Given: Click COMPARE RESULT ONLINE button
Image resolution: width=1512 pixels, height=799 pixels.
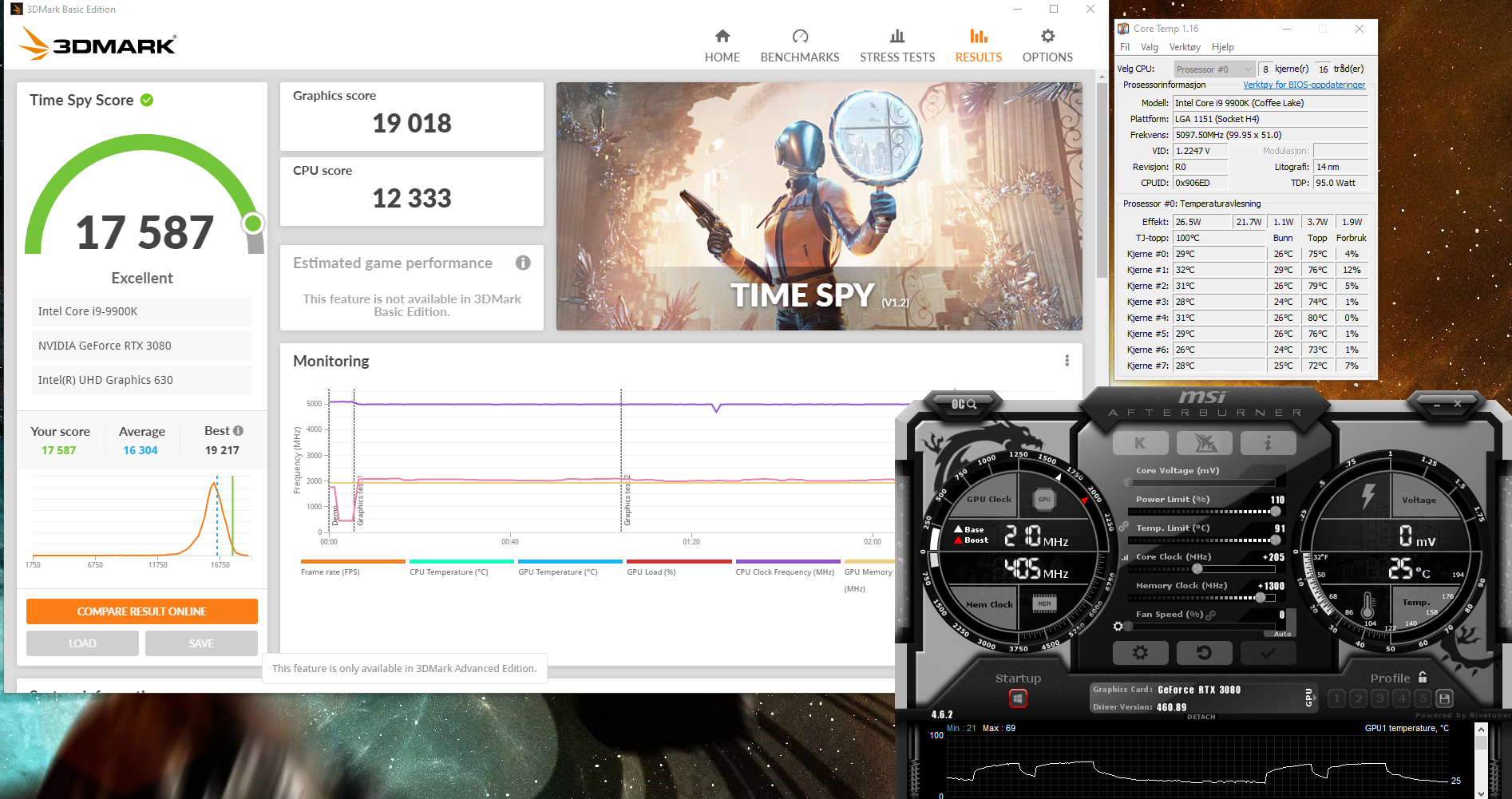Looking at the screenshot, I should 142,611.
